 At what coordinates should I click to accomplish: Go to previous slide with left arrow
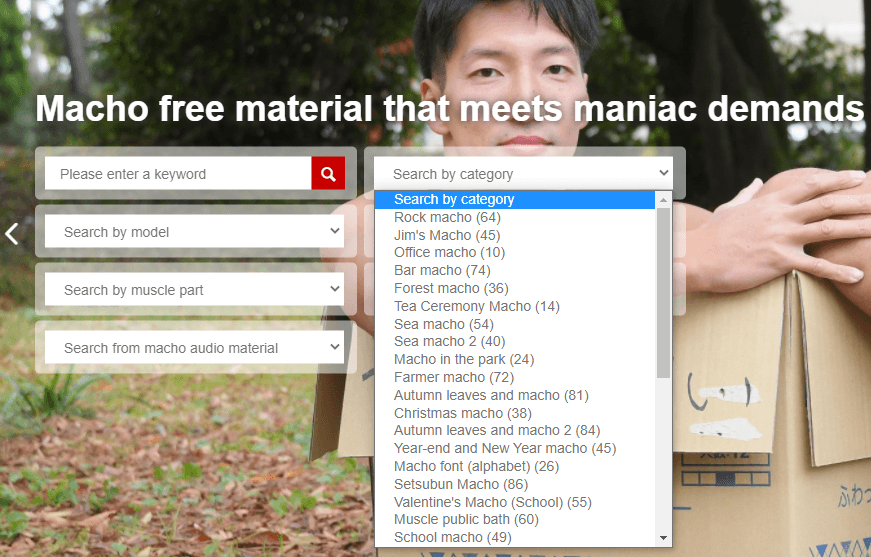pos(12,234)
